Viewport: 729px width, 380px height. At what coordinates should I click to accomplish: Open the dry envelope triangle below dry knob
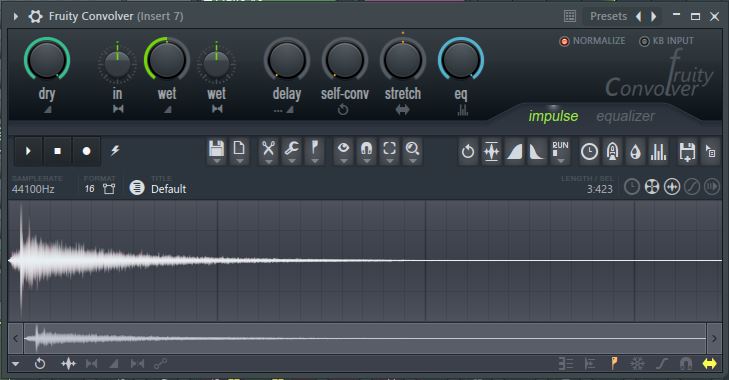[47, 110]
